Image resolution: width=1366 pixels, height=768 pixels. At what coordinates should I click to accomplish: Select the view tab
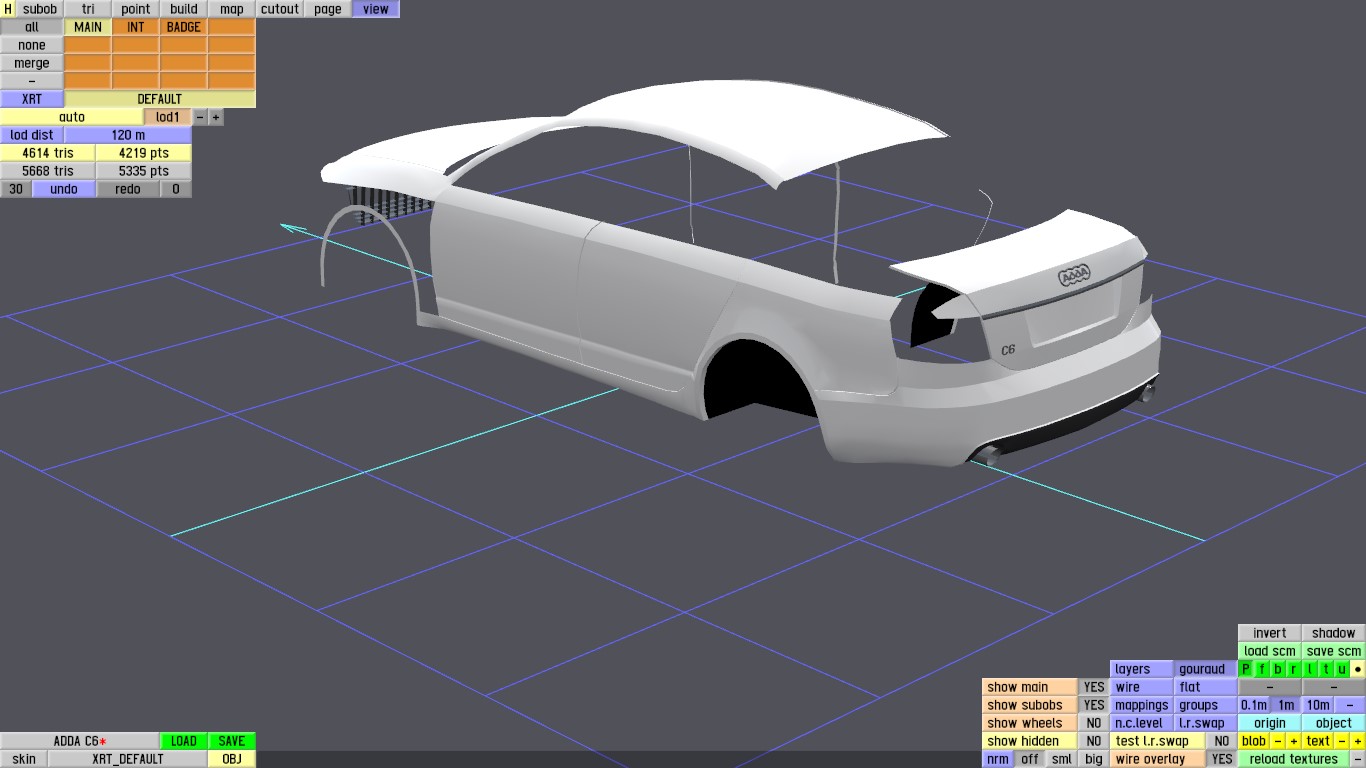(x=376, y=9)
